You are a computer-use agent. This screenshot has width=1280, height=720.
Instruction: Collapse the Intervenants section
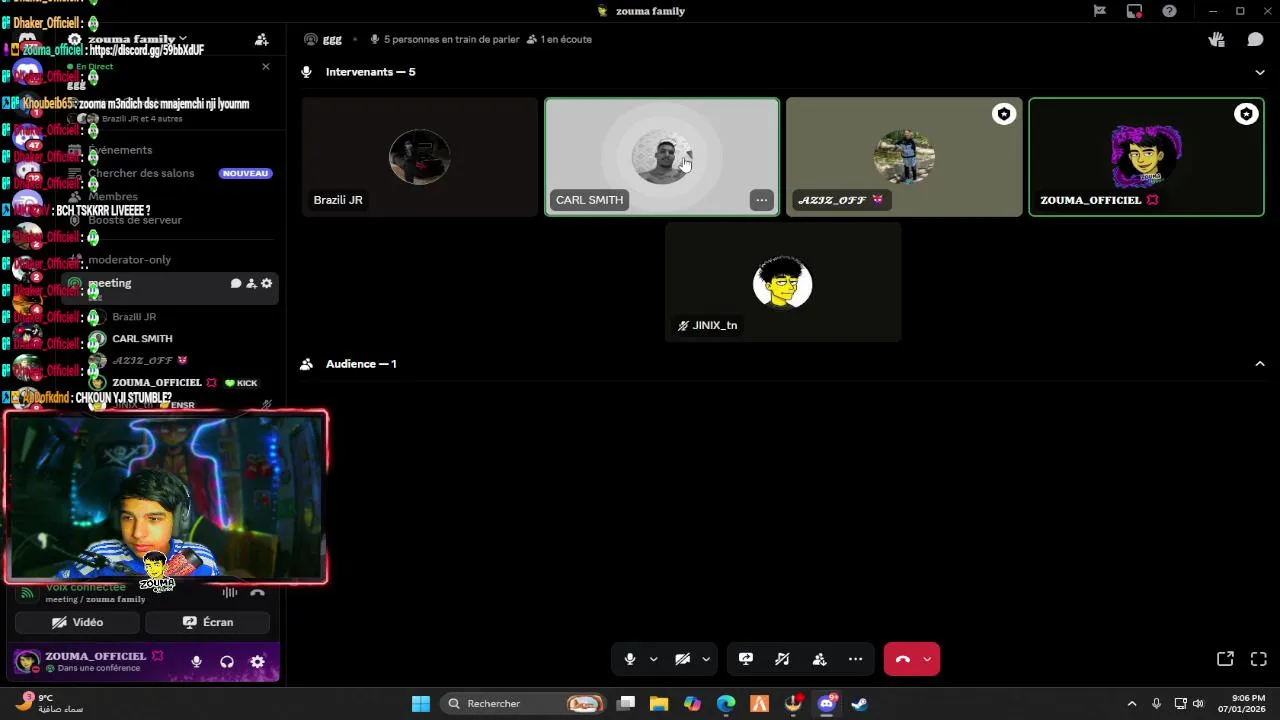pyautogui.click(x=1260, y=72)
